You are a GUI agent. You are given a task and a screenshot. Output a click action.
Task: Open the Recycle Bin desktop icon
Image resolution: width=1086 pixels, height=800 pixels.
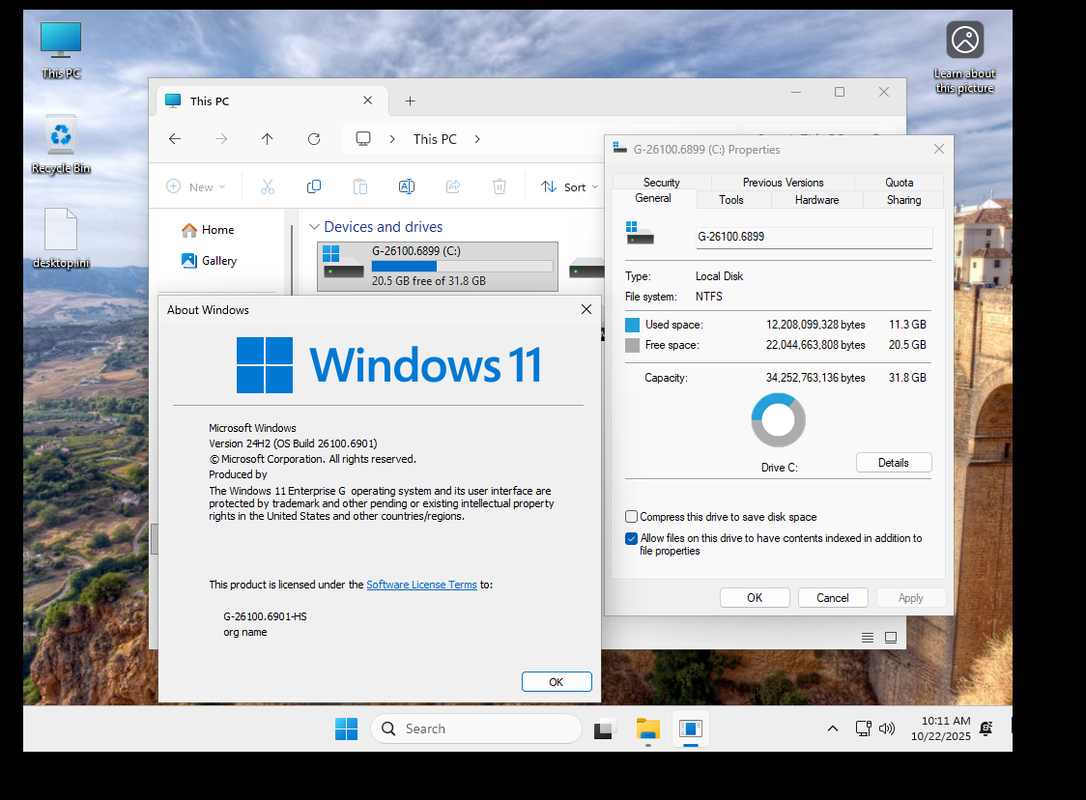pyautogui.click(x=61, y=144)
